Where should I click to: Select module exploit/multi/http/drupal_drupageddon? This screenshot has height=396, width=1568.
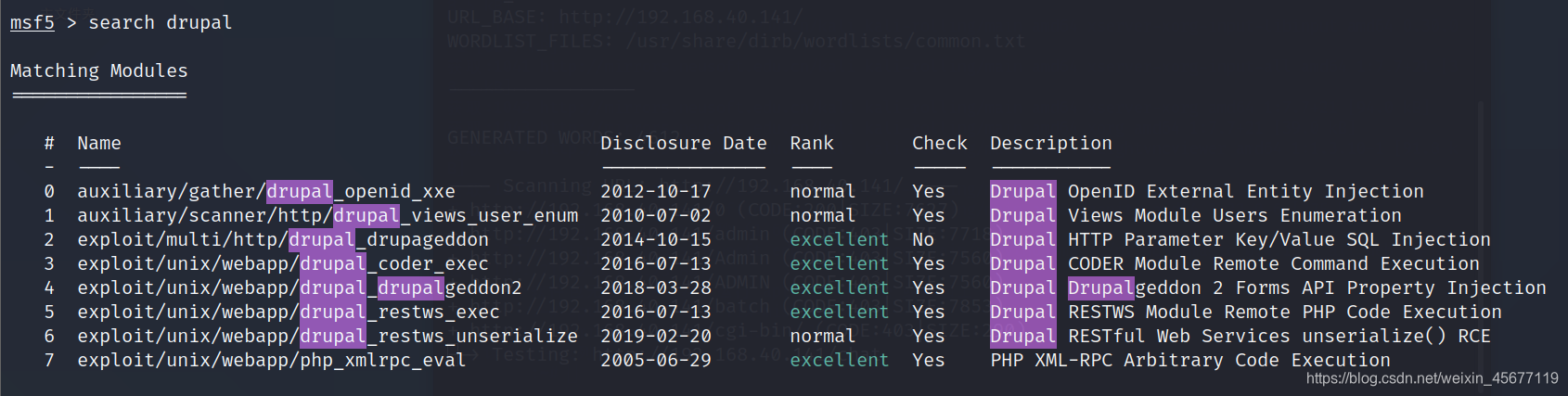283,239
